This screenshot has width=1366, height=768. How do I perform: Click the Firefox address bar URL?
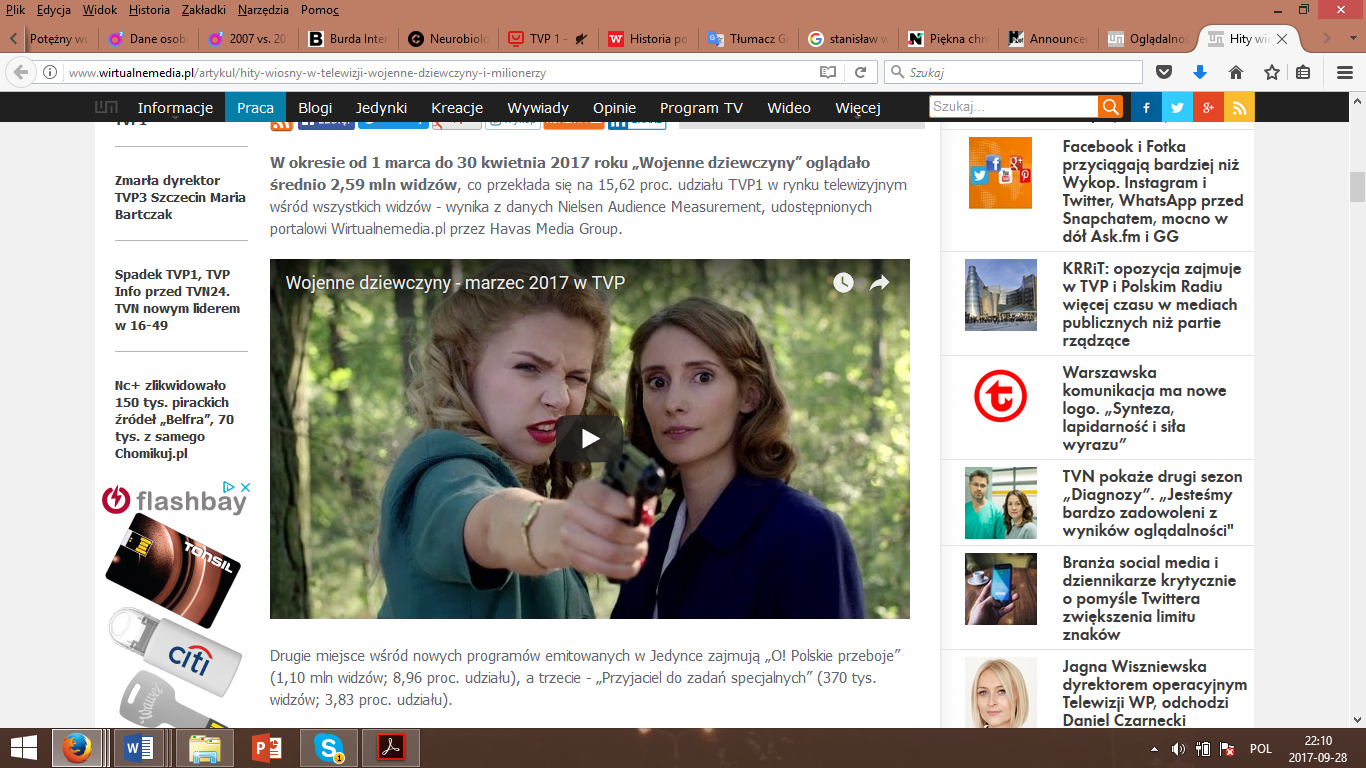(307, 73)
